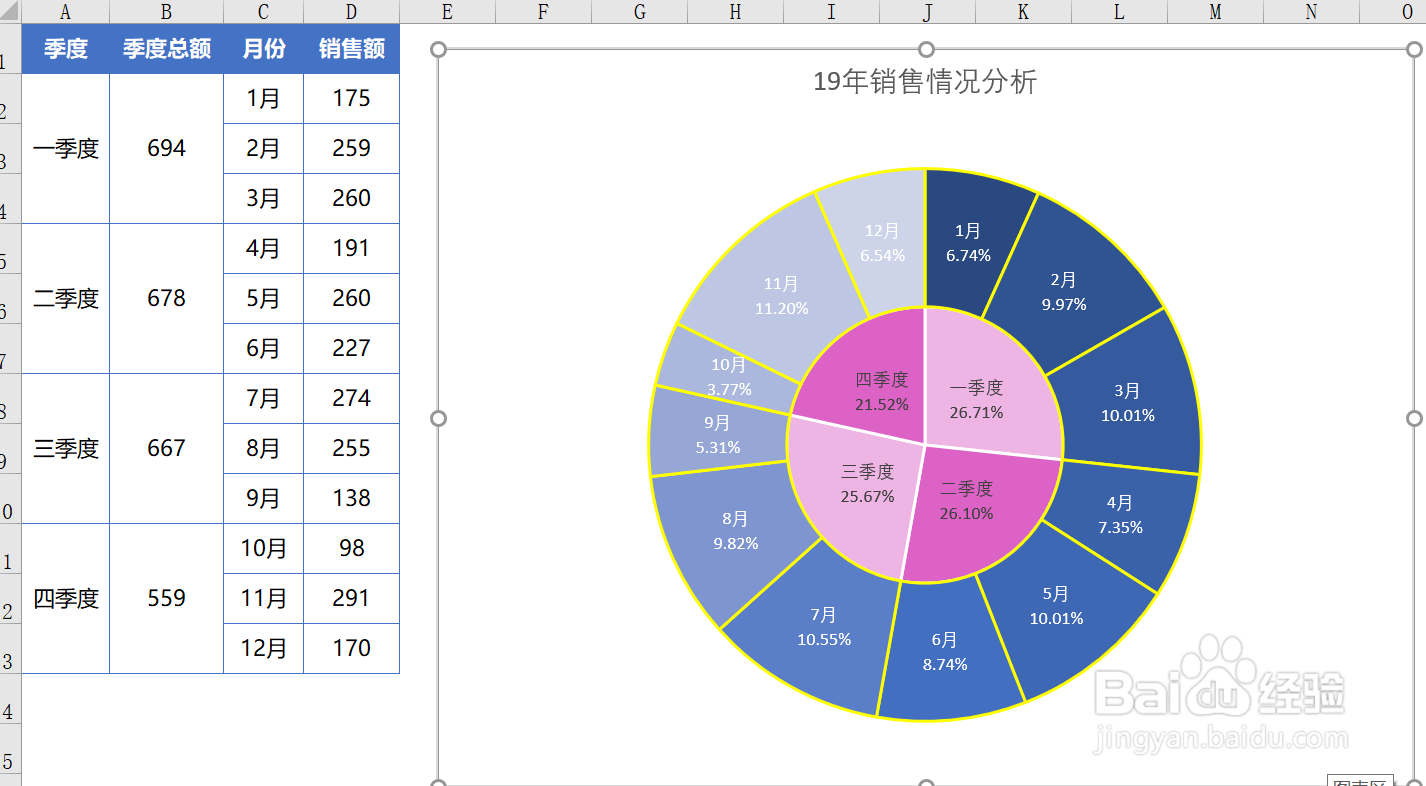Select sales value cell 175

point(352,99)
